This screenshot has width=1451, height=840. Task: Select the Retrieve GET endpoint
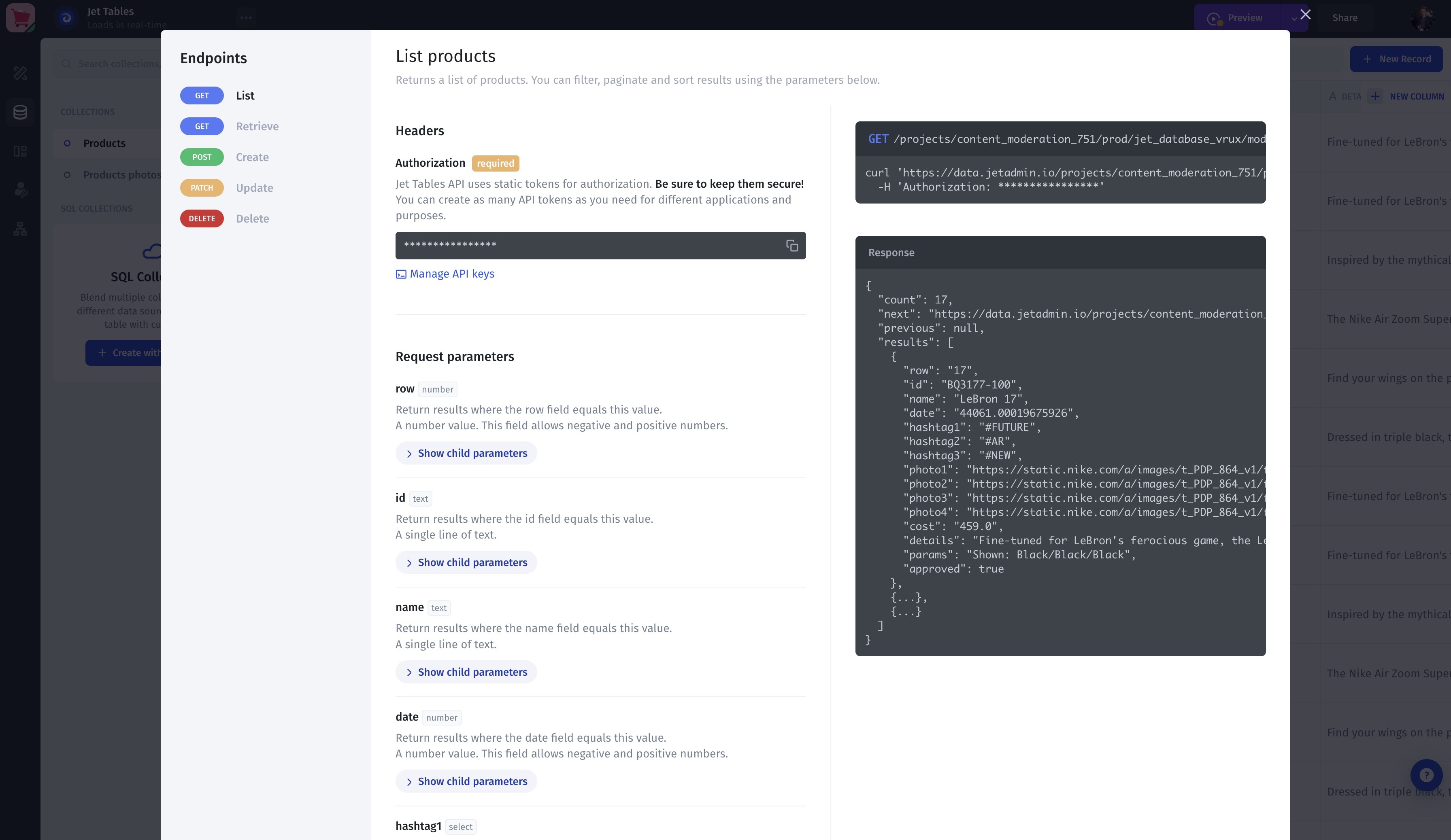click(257, 127)
